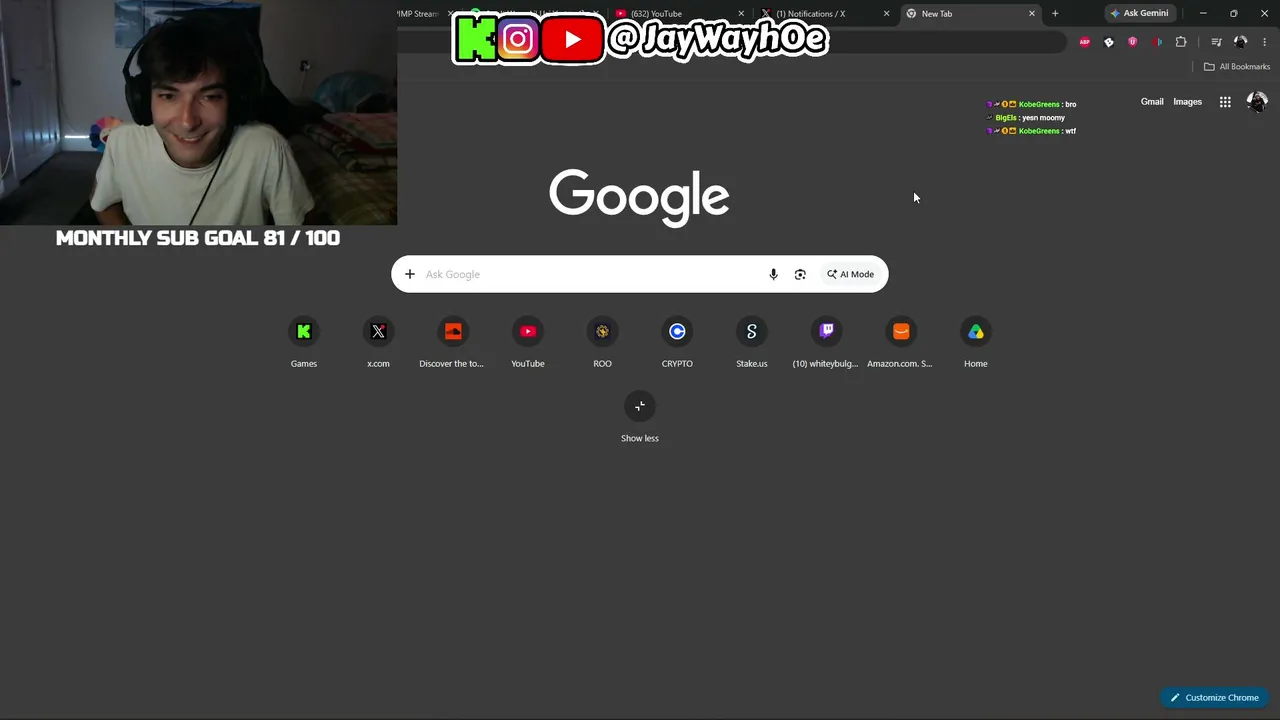Click the 'KobeGreens : wtf' chat message

click(1031, 131)
